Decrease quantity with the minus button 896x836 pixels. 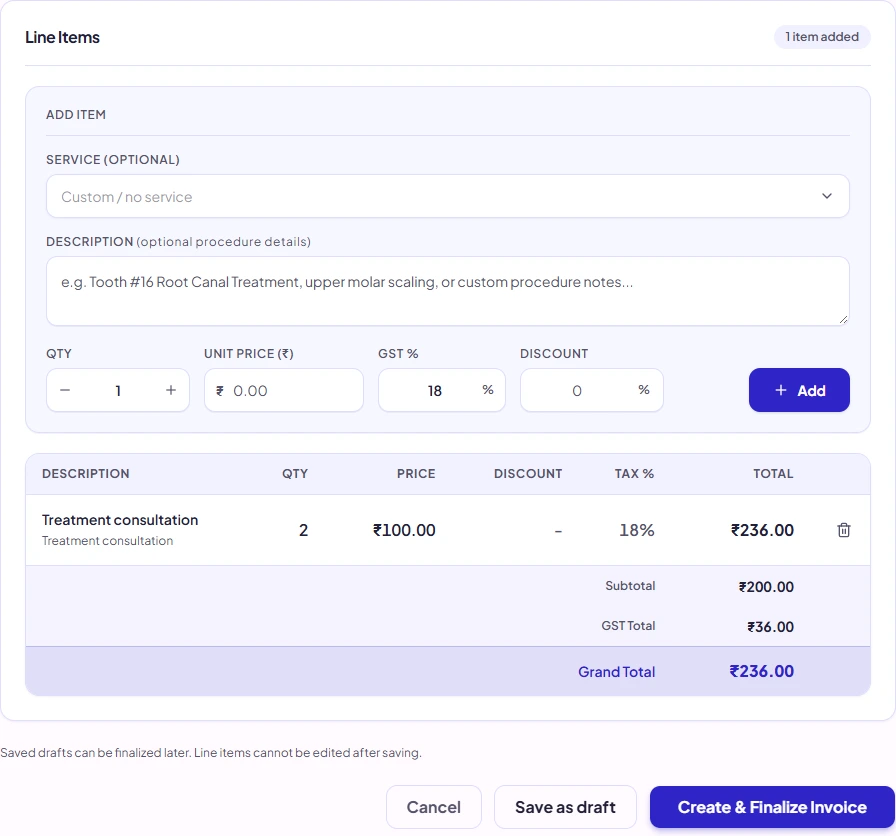pos(65,390)
